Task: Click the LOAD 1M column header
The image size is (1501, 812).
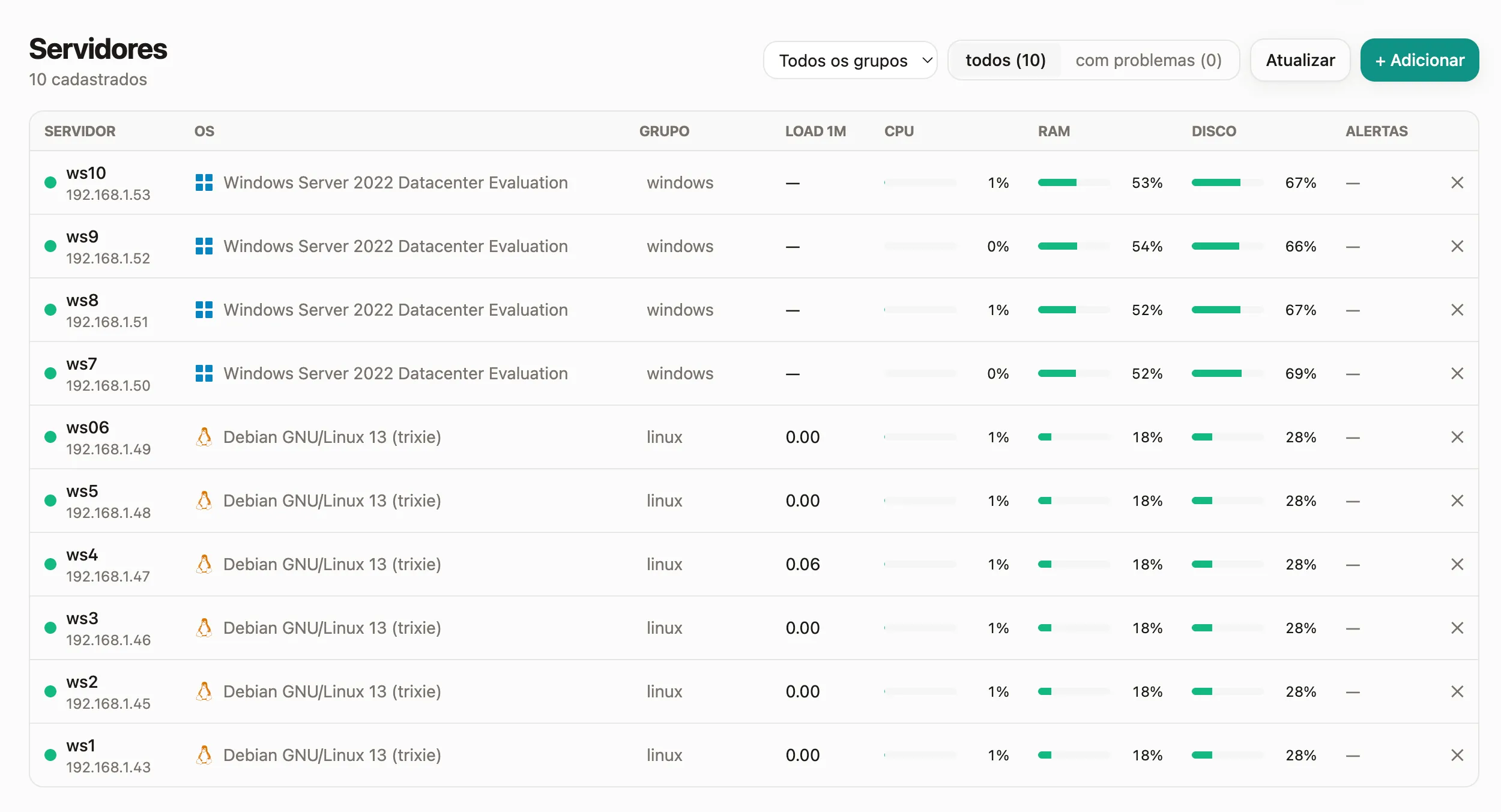Action: 815,131
